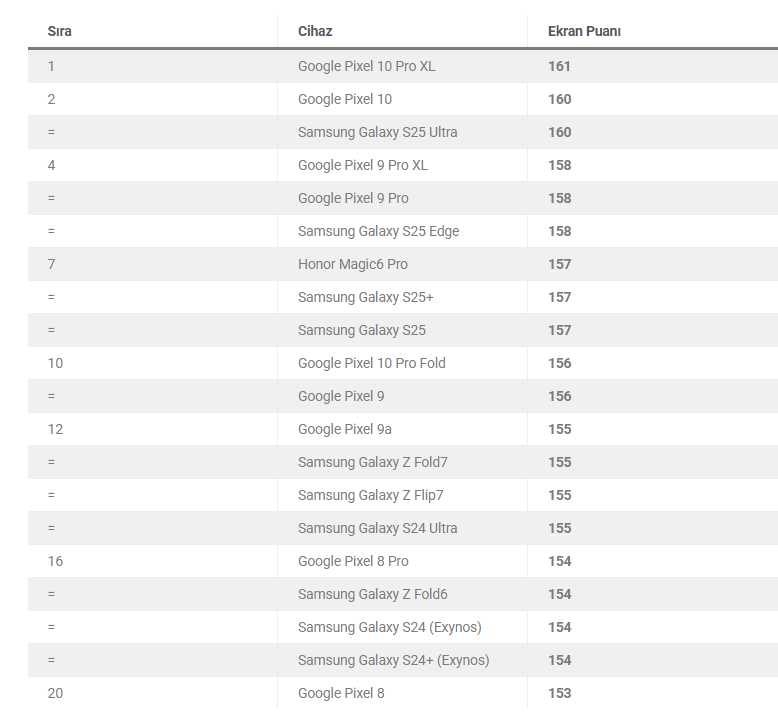Click the score 161 in the top row
The width and height of the screenshot is (778, 725).
click(559, 66)
